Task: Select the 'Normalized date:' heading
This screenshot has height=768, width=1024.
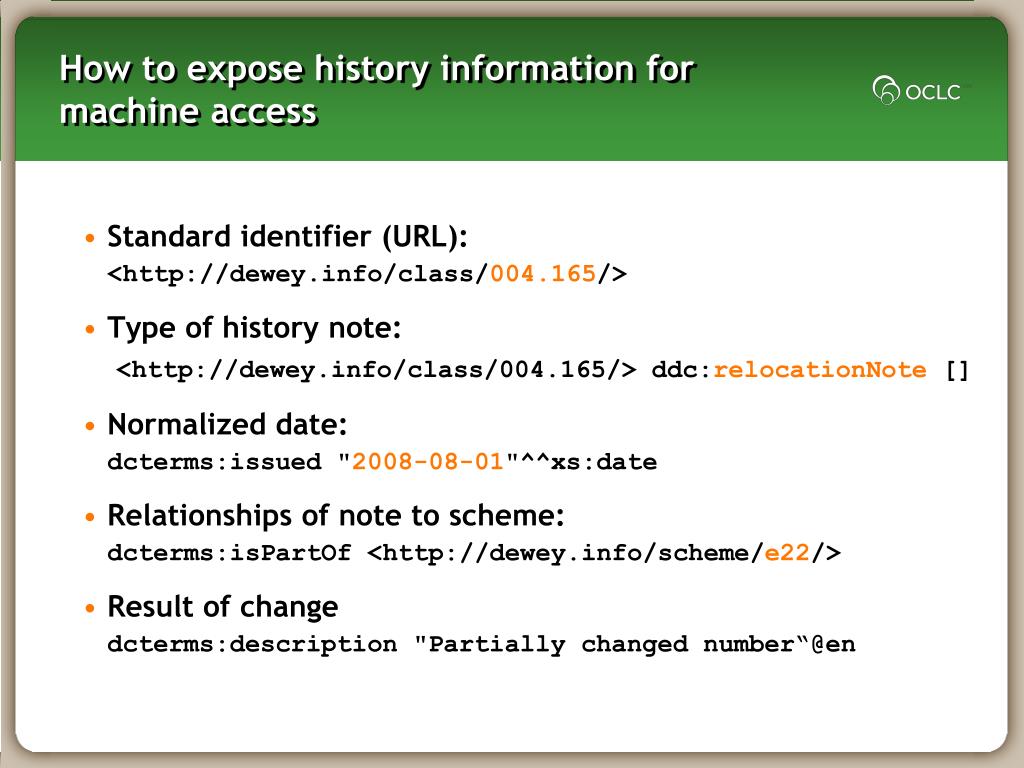Action: click(x=227, y=424)
